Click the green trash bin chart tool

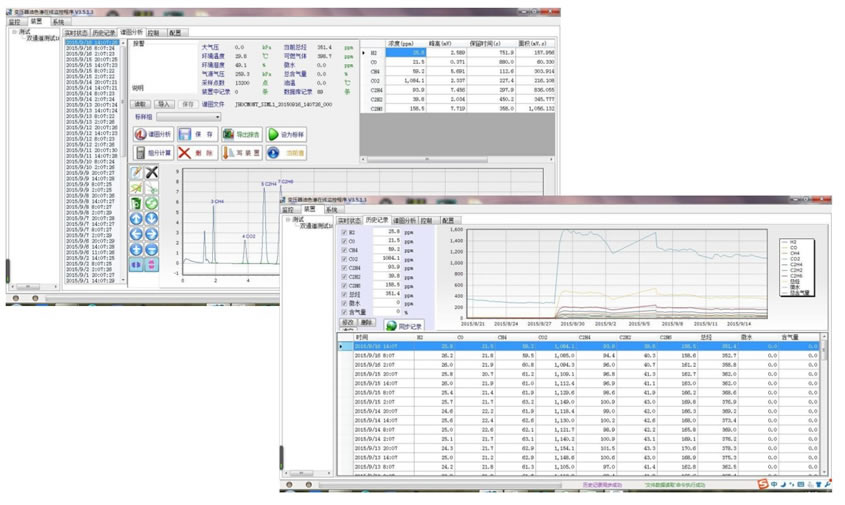pyautogui.click(x=136, y=204)
